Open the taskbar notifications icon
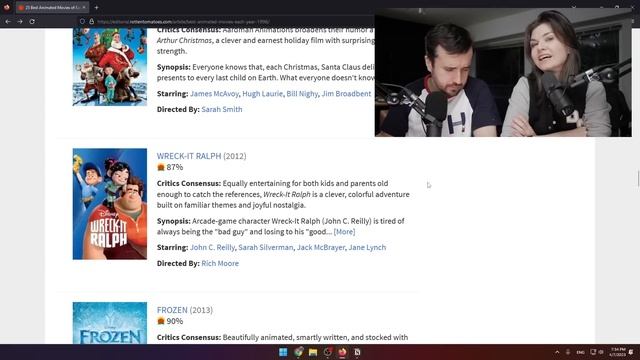The width and height of the screenshot is (640, 360). (631, 352)
